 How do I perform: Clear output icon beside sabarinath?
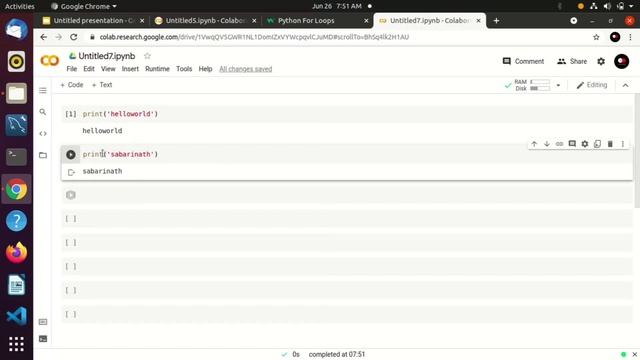[71, 172]
